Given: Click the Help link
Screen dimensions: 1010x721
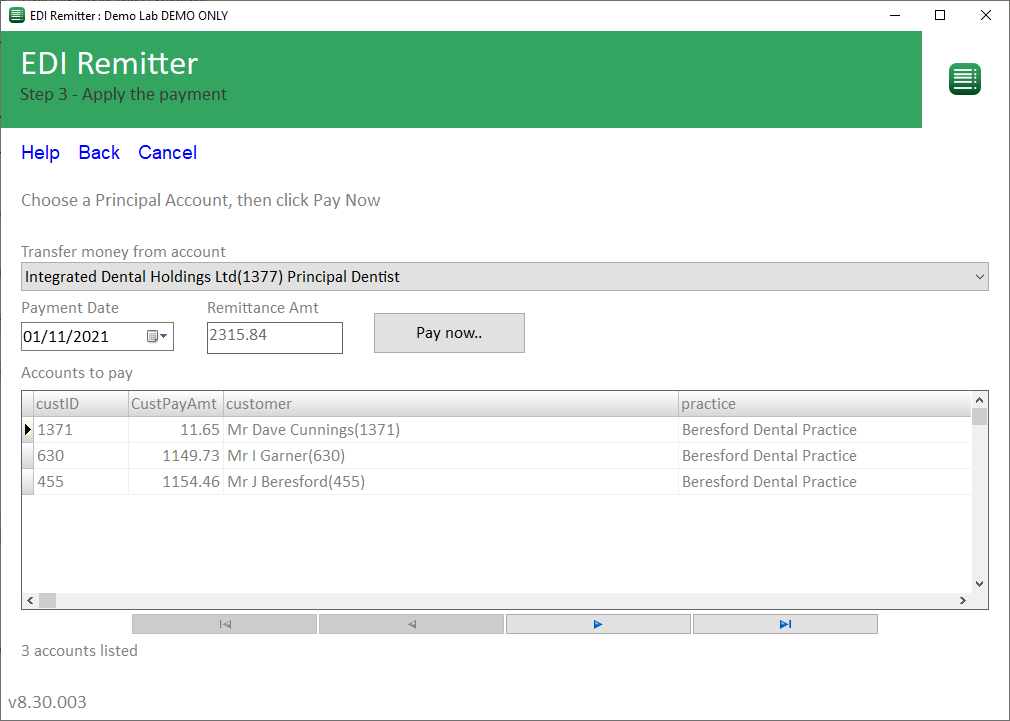Looking at the screenshot, I should pyautogui.click(x=40, y=152).
